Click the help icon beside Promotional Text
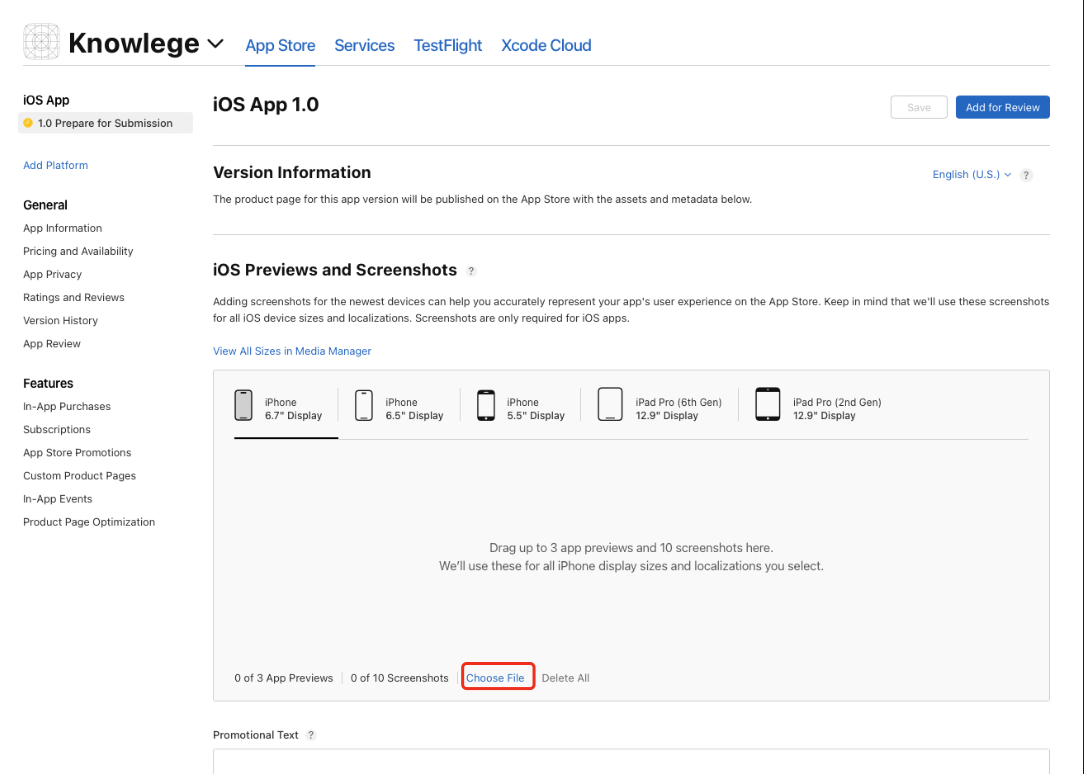This screenshot has height=774, width=1084. (311, 735)
